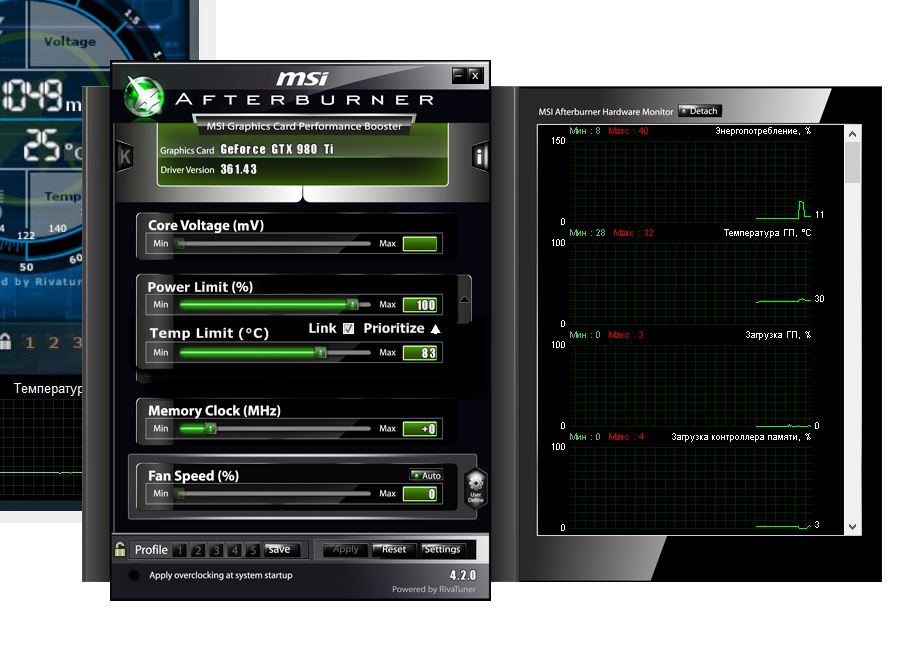Enable Apply overclocking at system startup
The image size is (913, 666).
point(134,575)
